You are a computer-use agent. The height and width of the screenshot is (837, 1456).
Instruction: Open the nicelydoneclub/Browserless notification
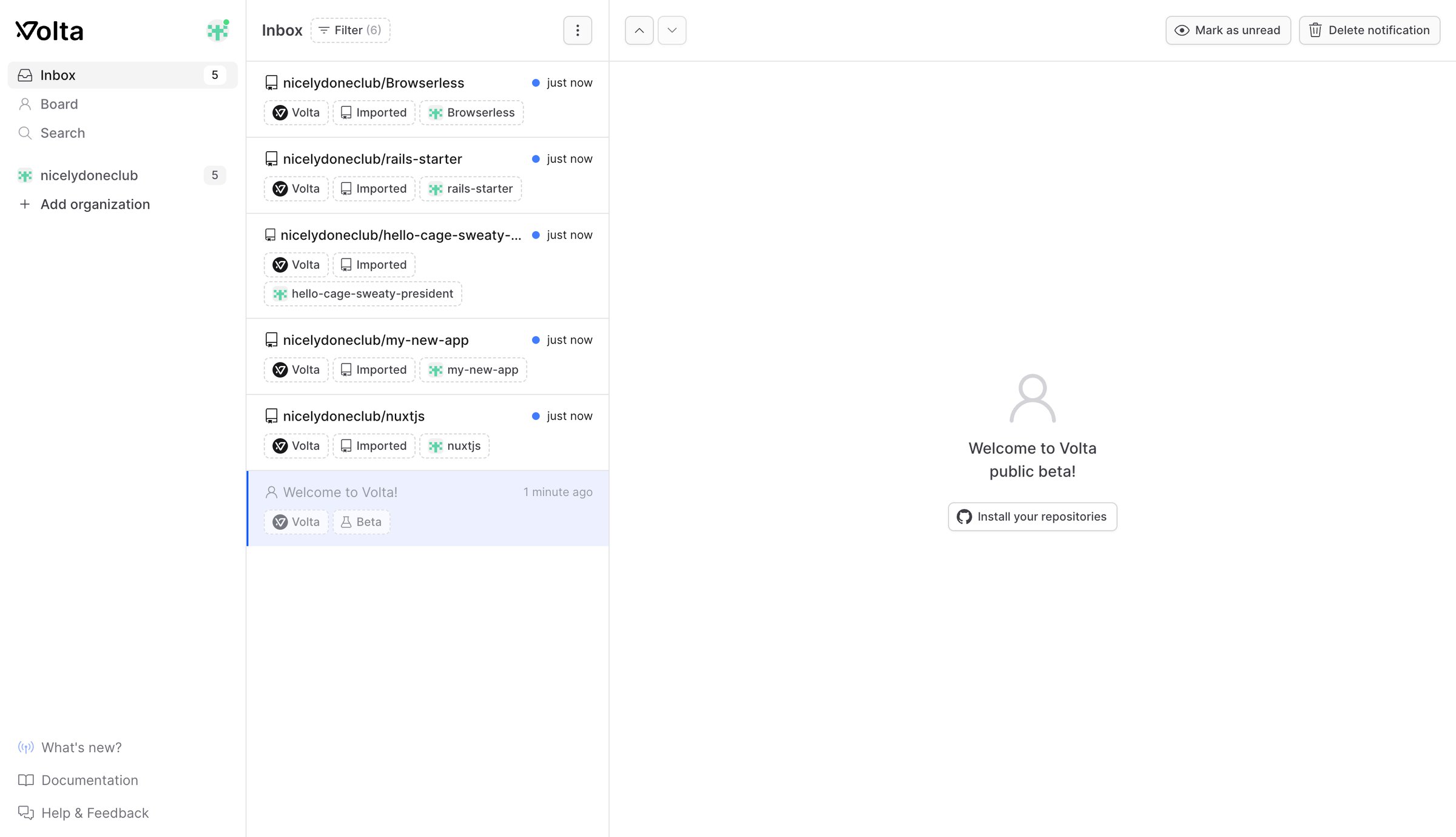click(x=428, y=99)
